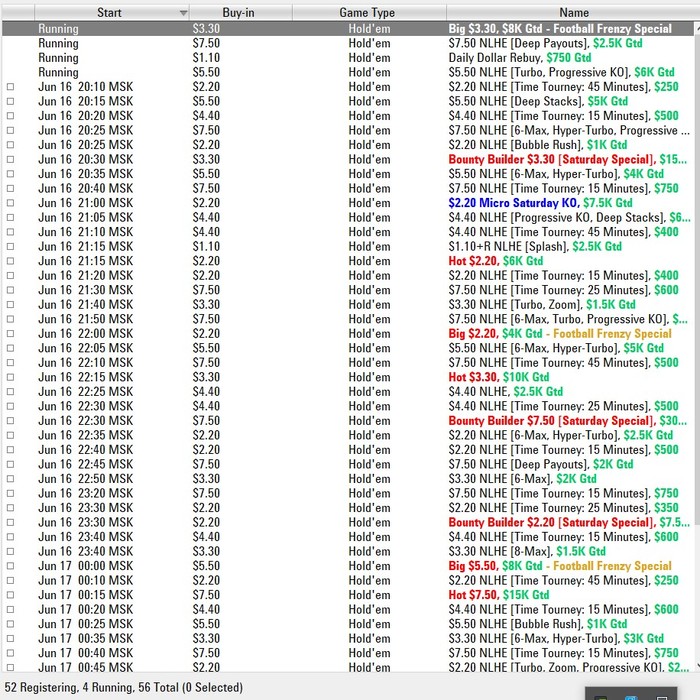Open Big $5.50 $8K Gtd Football Frenzy Special
Image resolution: width=700 pixels, height=700 pixels.
[348, 566]
